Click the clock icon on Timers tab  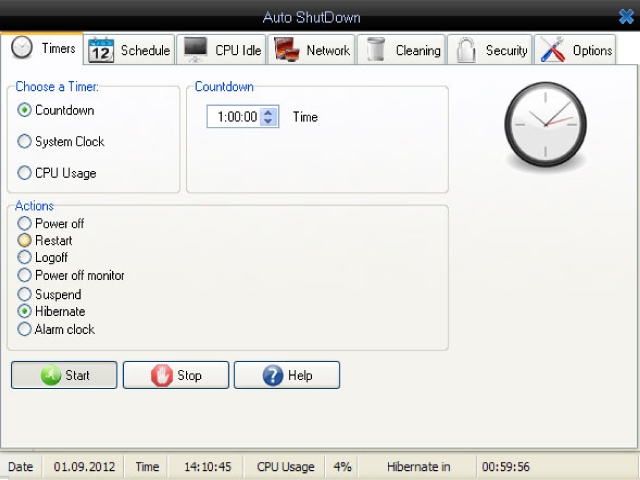(x=22, y=48)
